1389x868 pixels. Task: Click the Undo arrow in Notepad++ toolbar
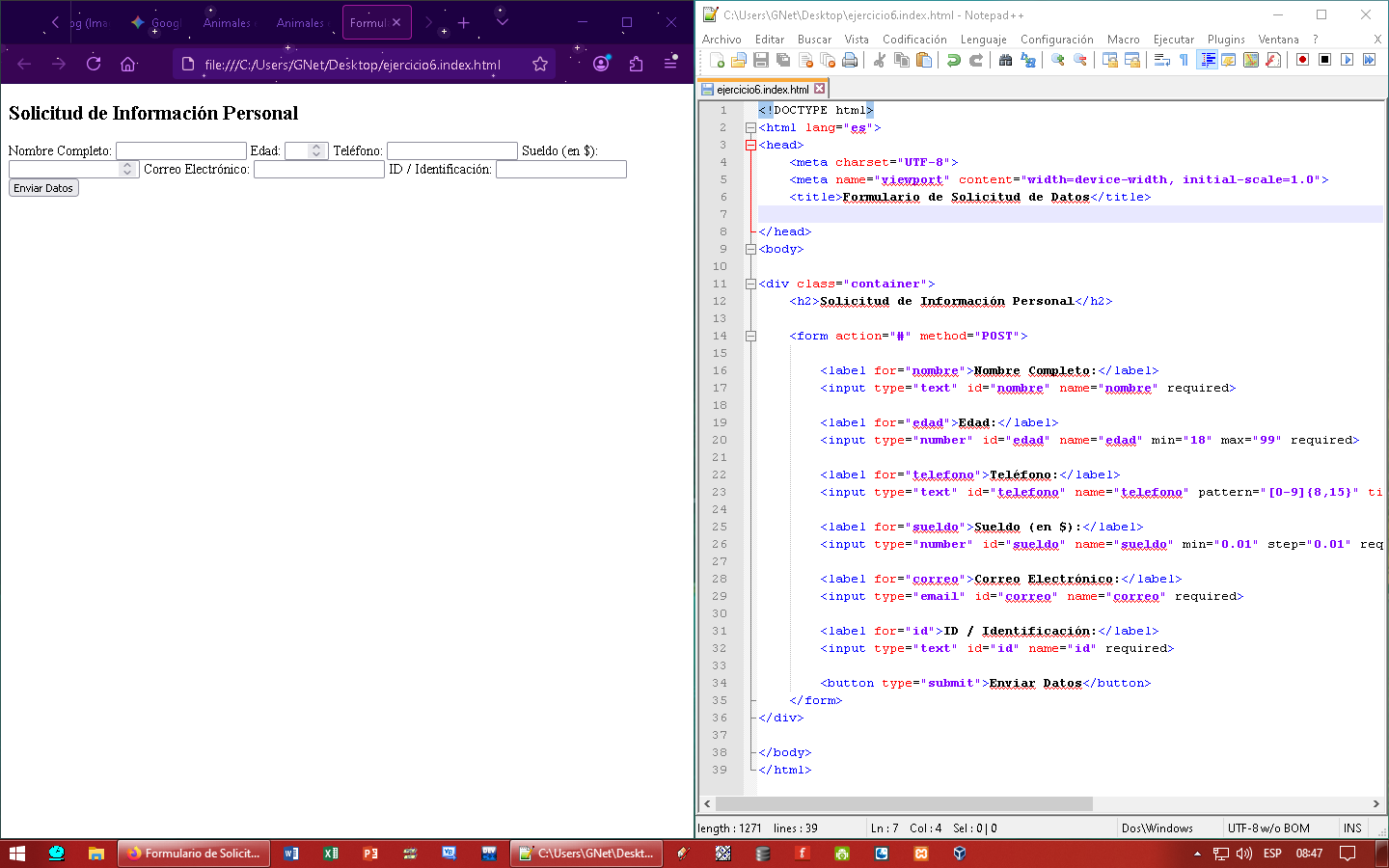(953, 61)
